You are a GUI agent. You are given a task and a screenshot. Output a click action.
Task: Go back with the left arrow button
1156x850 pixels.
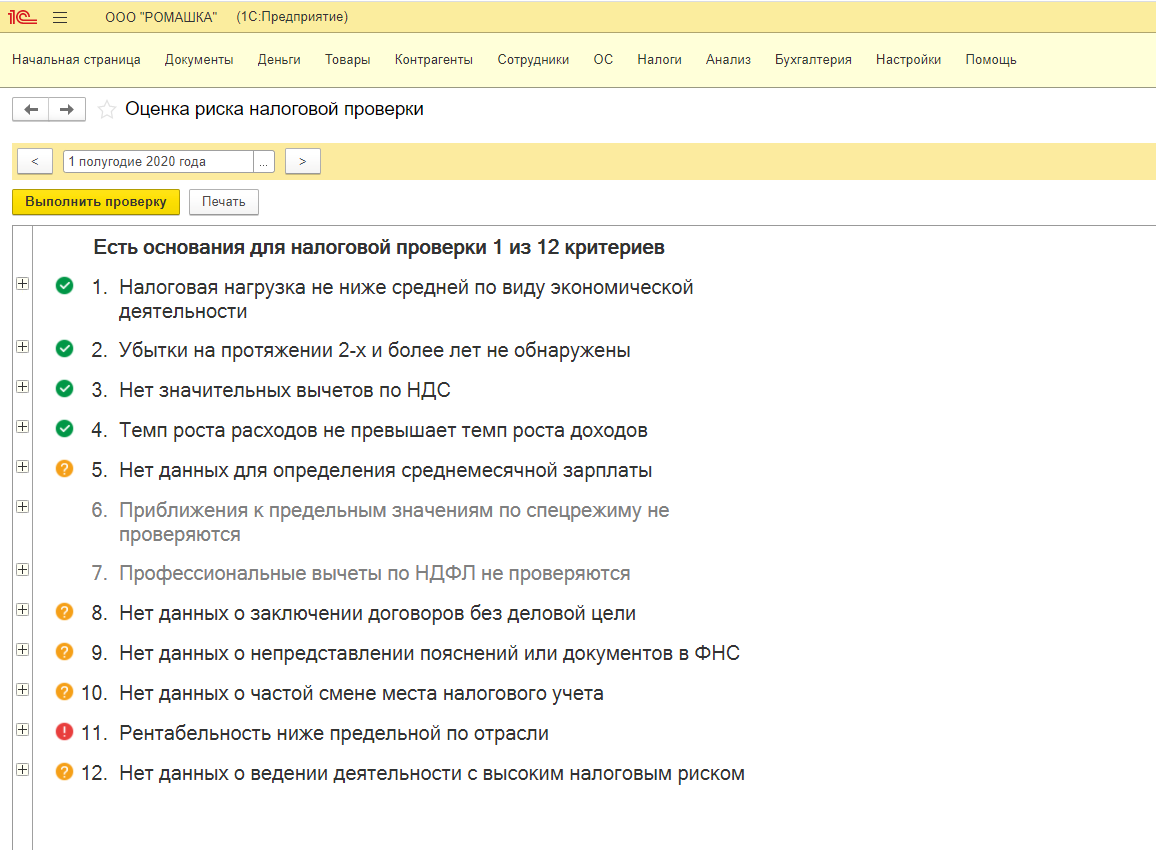pos(31,109)
